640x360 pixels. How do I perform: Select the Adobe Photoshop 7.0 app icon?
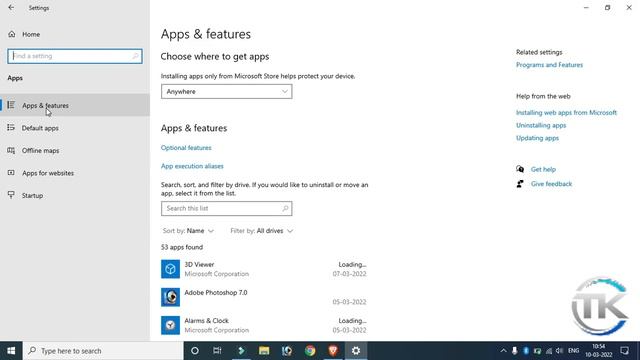170,297
